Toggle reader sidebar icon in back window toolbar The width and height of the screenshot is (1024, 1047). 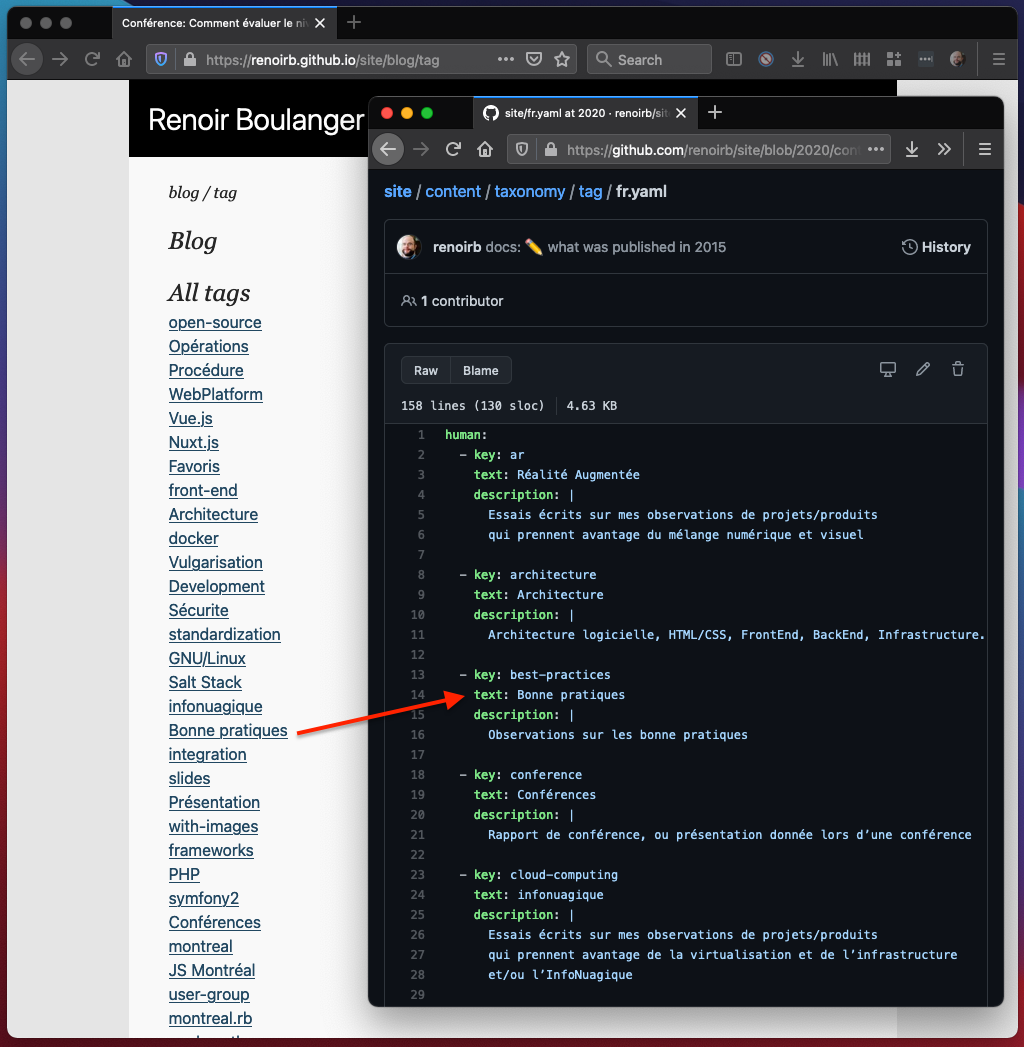[734, 59]
